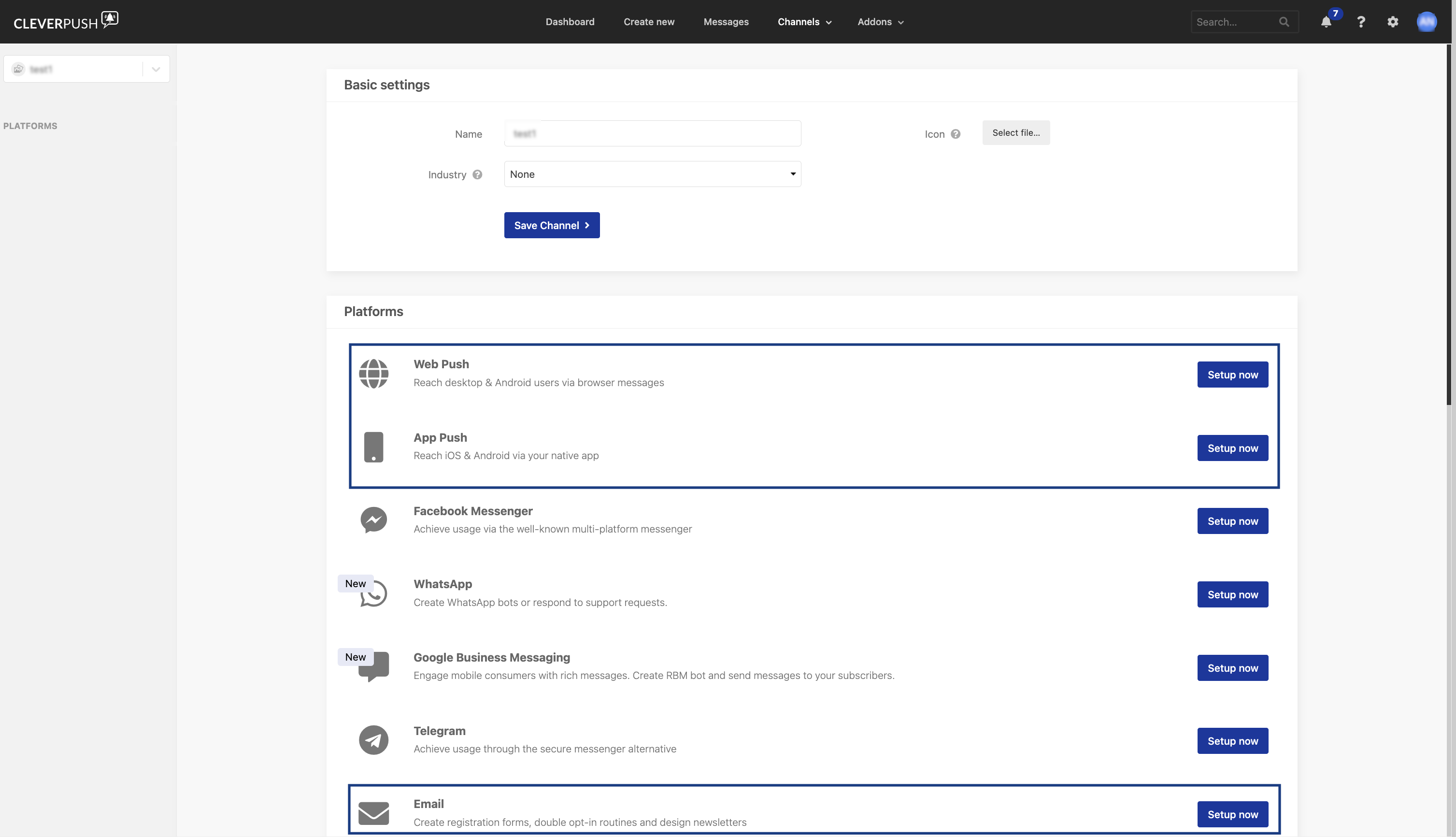
Task: Click Setup now for WhatsApp
Action: coord(1232,594)
